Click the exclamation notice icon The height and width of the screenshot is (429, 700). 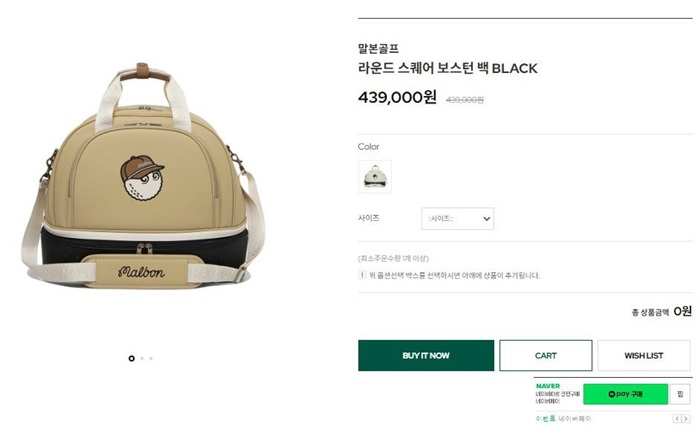[x=362, y=275]
